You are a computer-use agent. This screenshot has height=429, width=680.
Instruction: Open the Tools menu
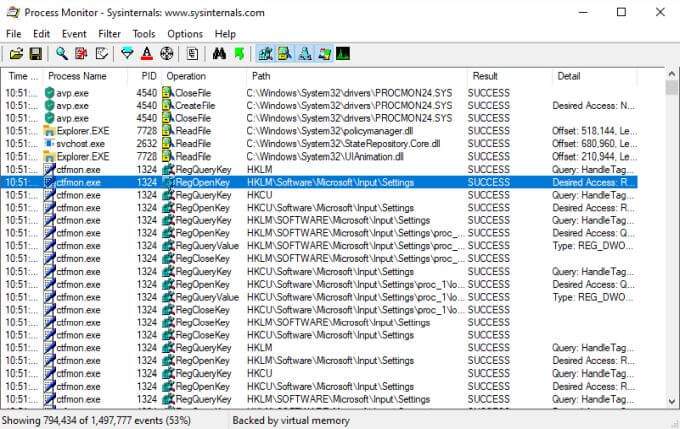click(x=144, y=34)
